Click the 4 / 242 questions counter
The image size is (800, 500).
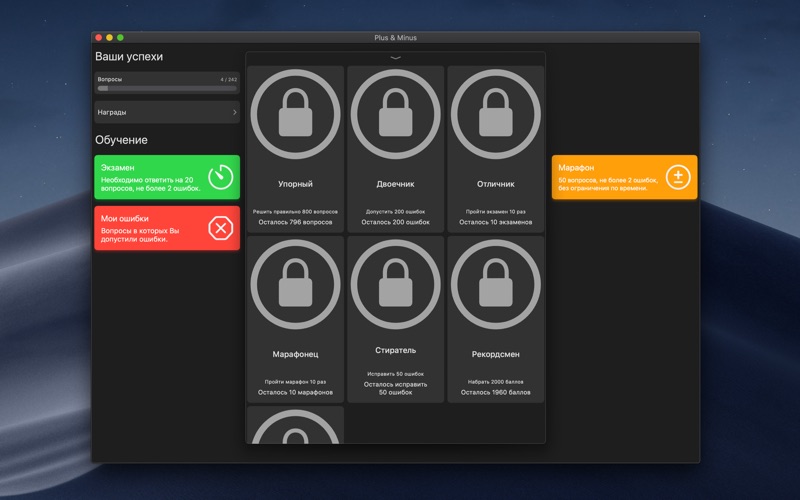[x=229, y=80]
